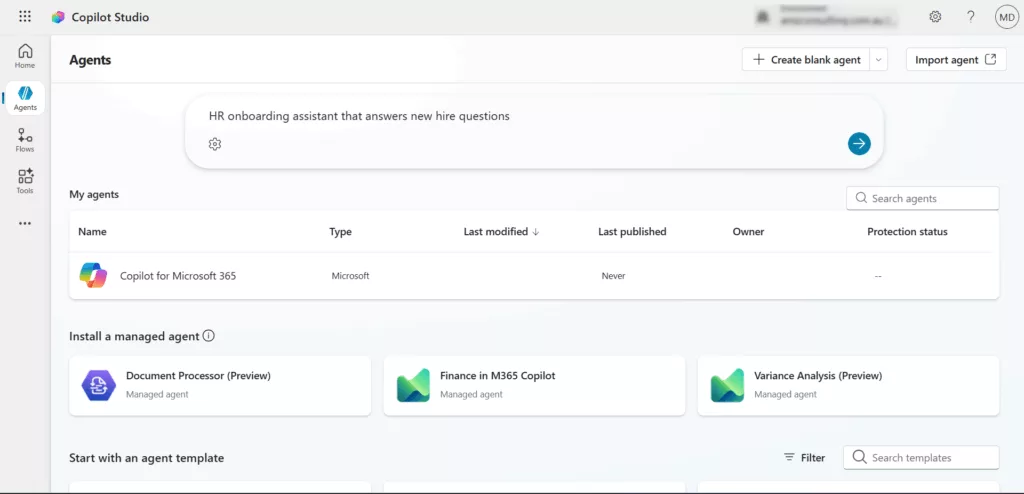
Task: Go to Home in the sidebar
Action: (x=25, y=56)
